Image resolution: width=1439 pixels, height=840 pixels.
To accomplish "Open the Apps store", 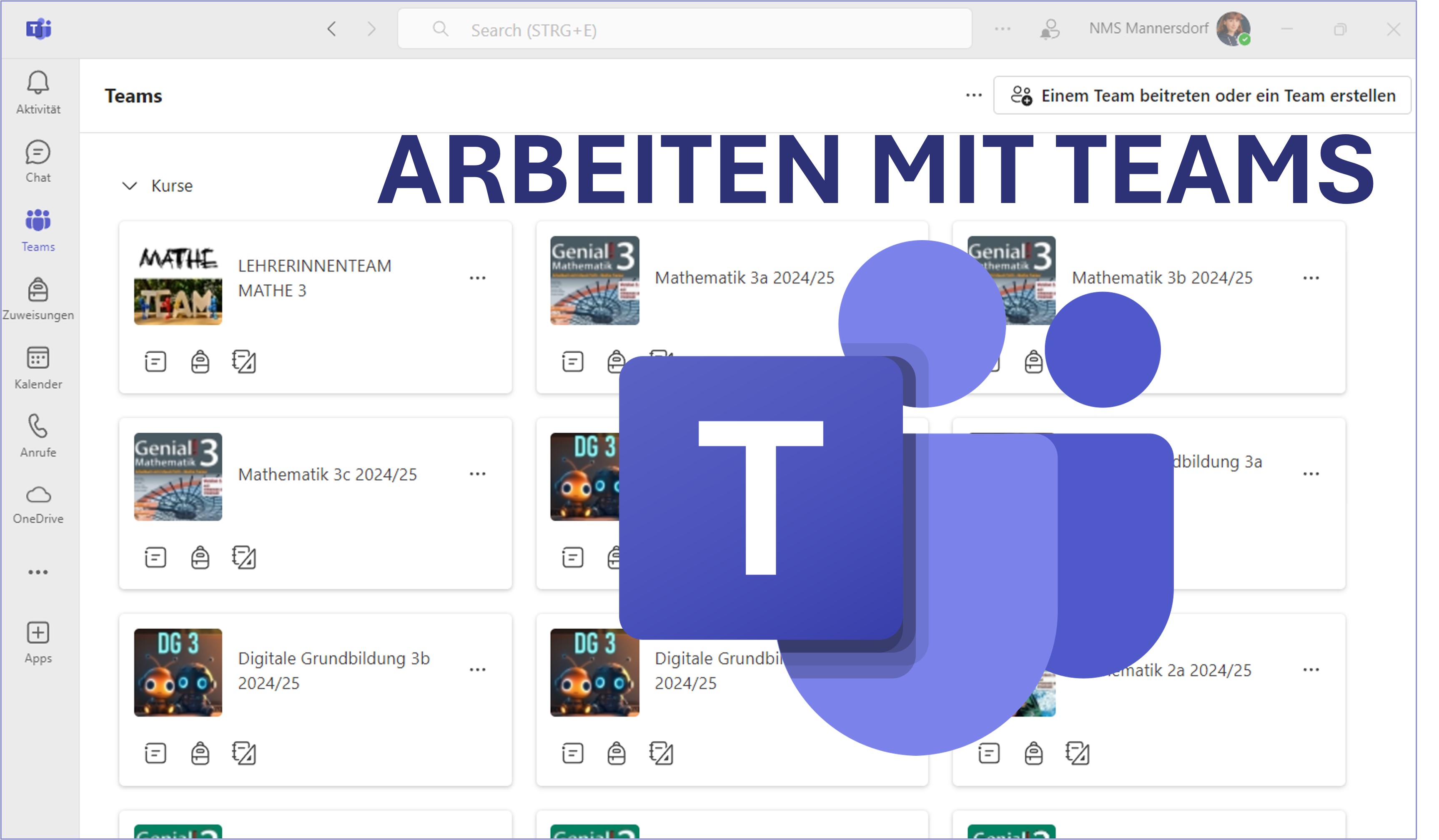I will pos(38,642).
